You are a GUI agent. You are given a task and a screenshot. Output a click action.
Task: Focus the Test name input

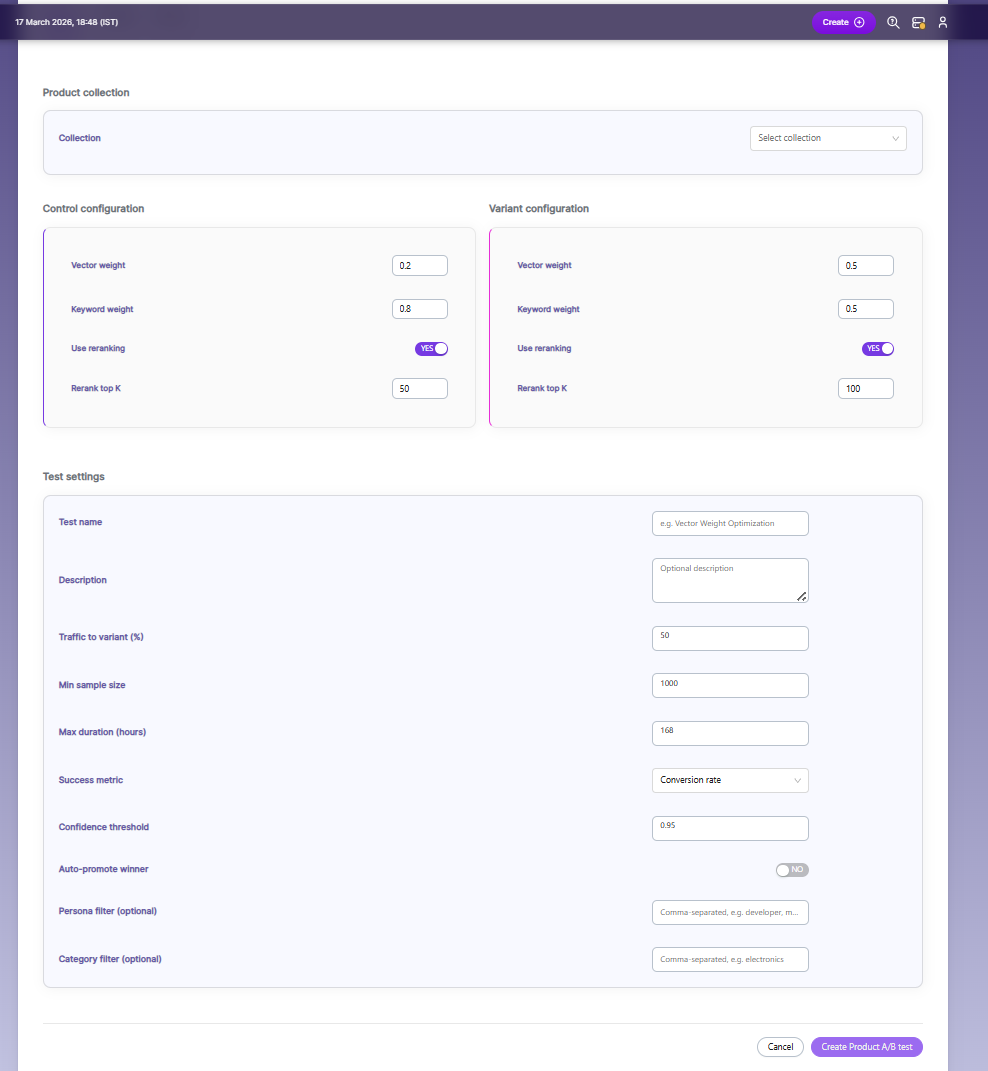730,523
